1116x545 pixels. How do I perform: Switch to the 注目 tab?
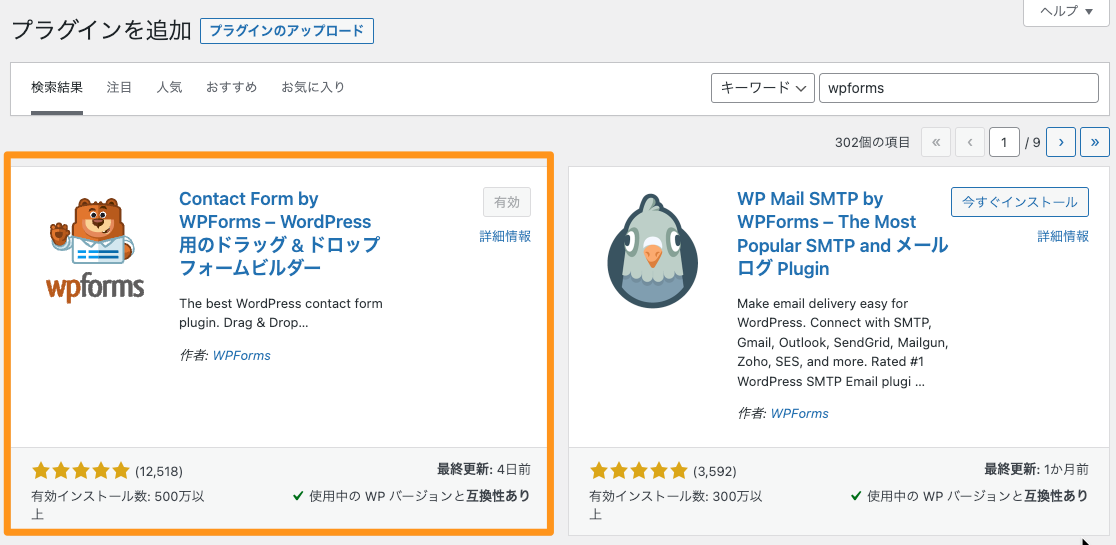[120, 88]
